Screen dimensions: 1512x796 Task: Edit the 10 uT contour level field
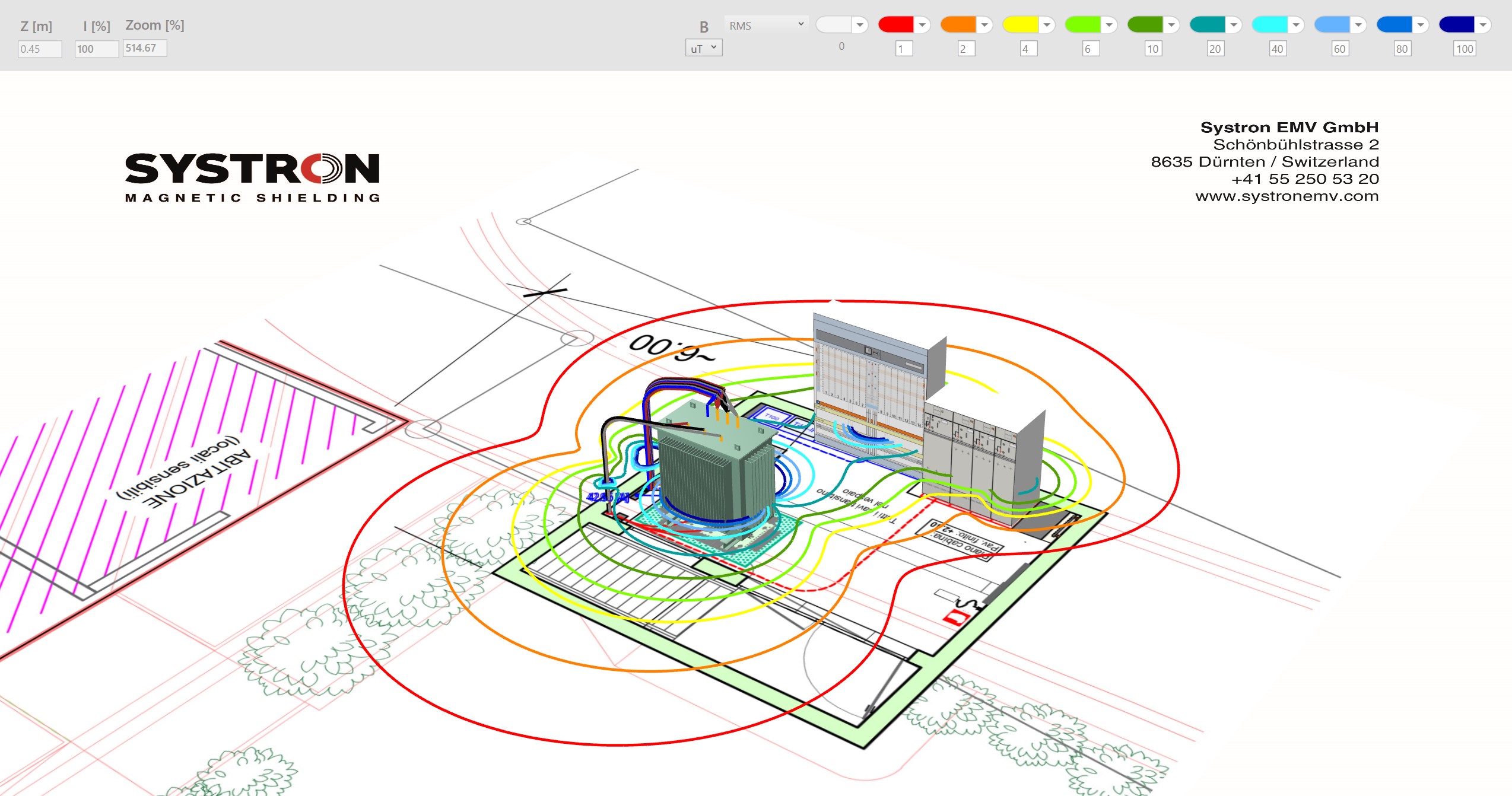[1153, 49]
